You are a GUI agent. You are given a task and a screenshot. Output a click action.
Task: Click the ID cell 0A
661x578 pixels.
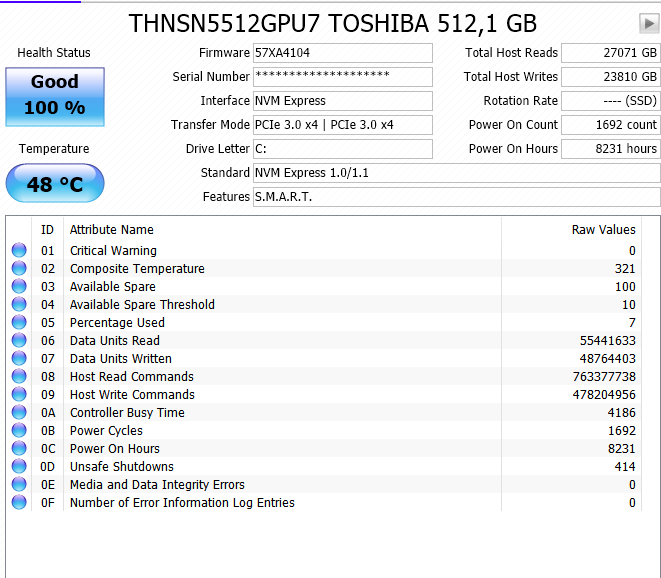click(x=48, y=413)
